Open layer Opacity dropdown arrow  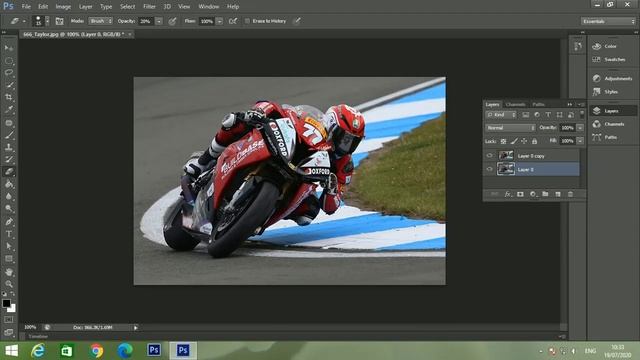(x=580, y=128)
